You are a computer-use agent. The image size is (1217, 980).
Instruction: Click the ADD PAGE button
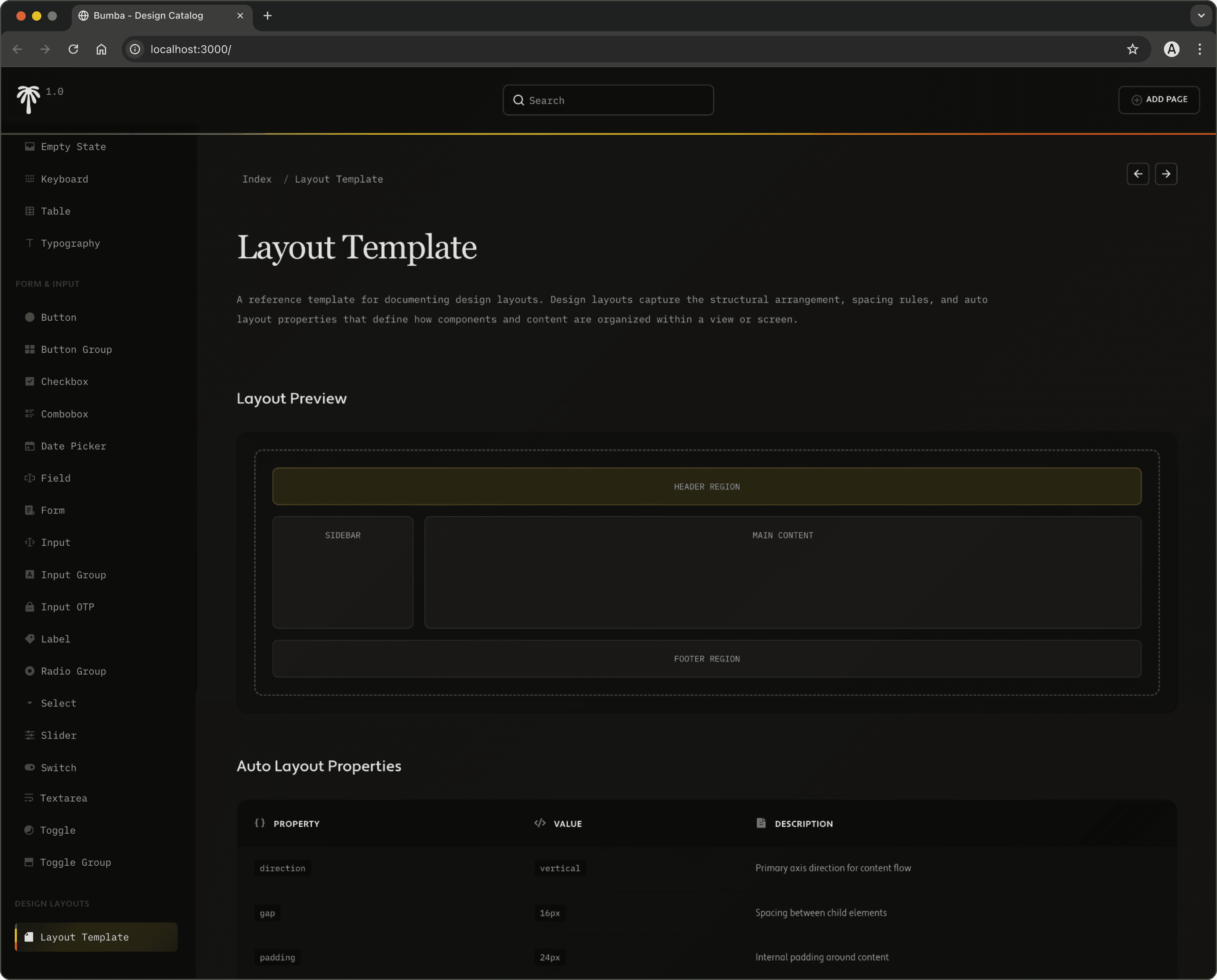click(1159, 99)
